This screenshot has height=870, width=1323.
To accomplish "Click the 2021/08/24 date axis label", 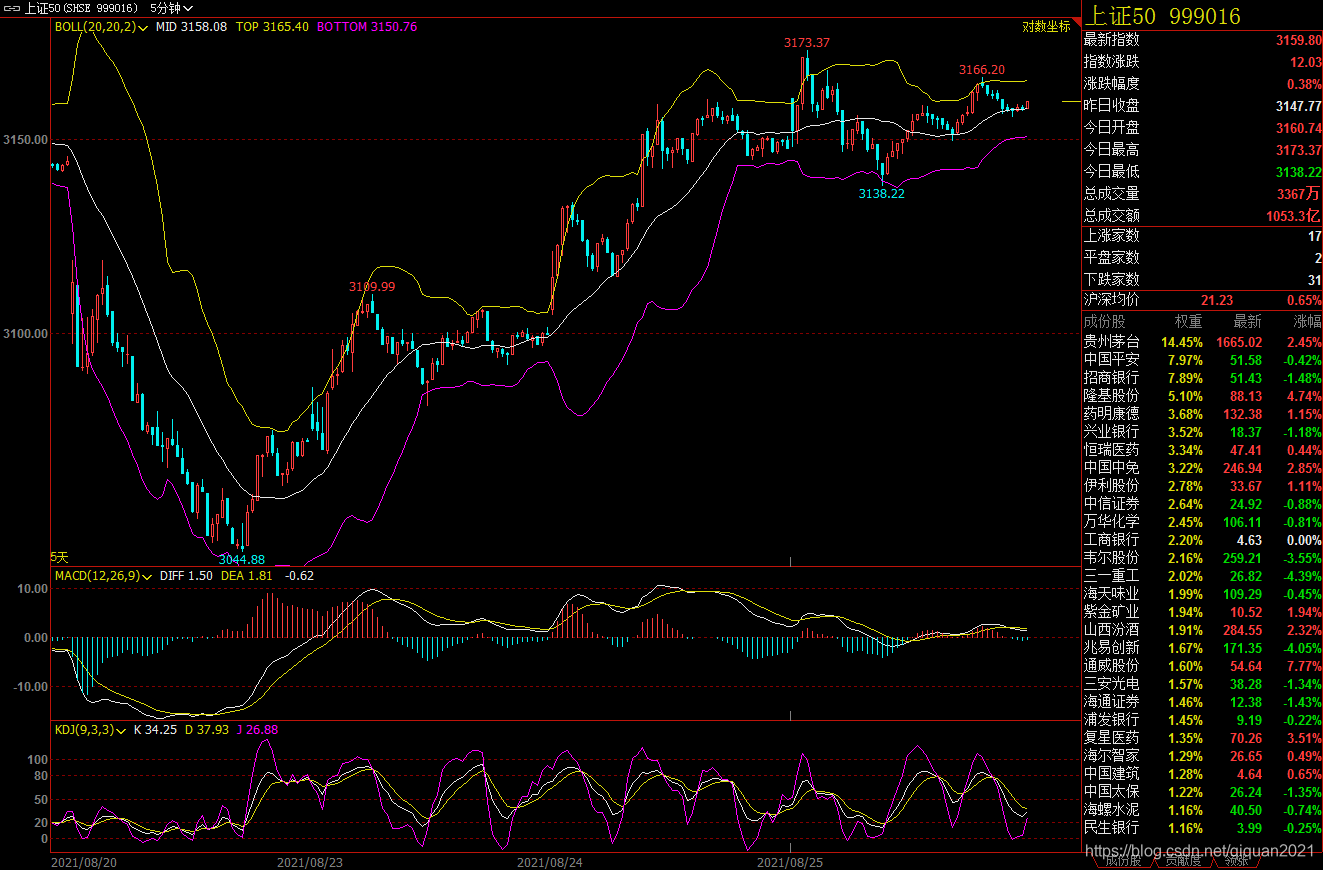I will (550, 861).
